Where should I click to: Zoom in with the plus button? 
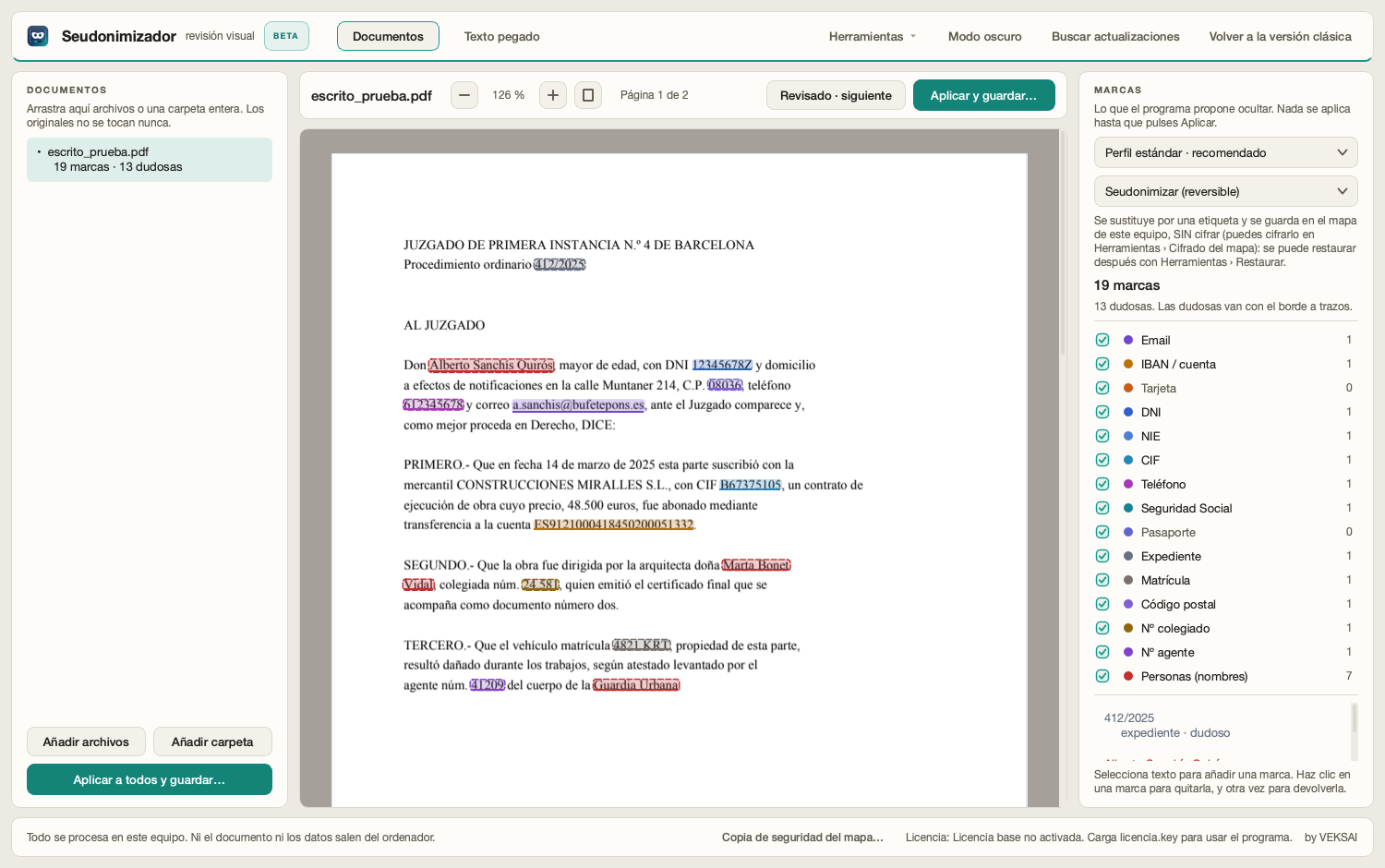pyautogui.click(x=553, y=95)
